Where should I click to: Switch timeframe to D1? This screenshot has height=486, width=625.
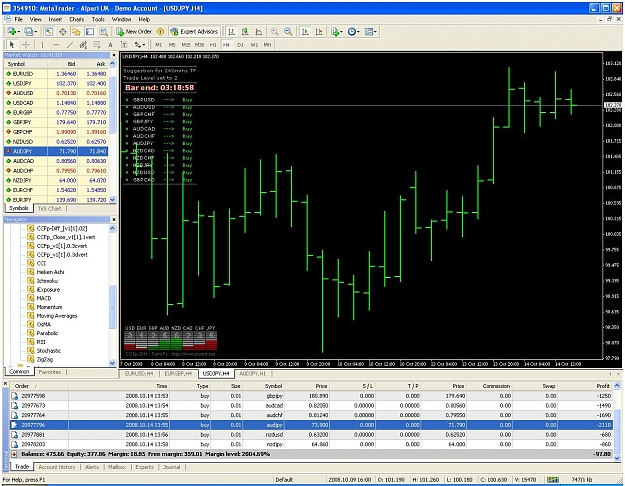tap(240, 45)
